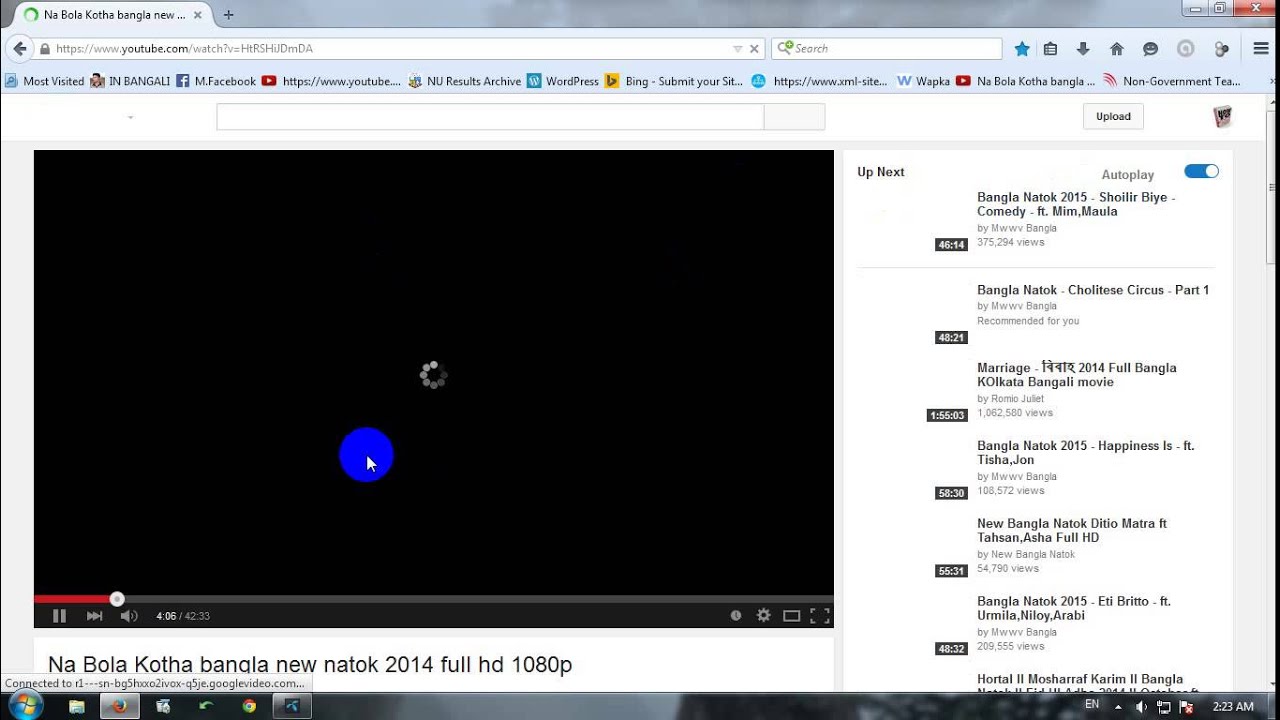Open the Wapka bookmark

click(x=923, y=81)
